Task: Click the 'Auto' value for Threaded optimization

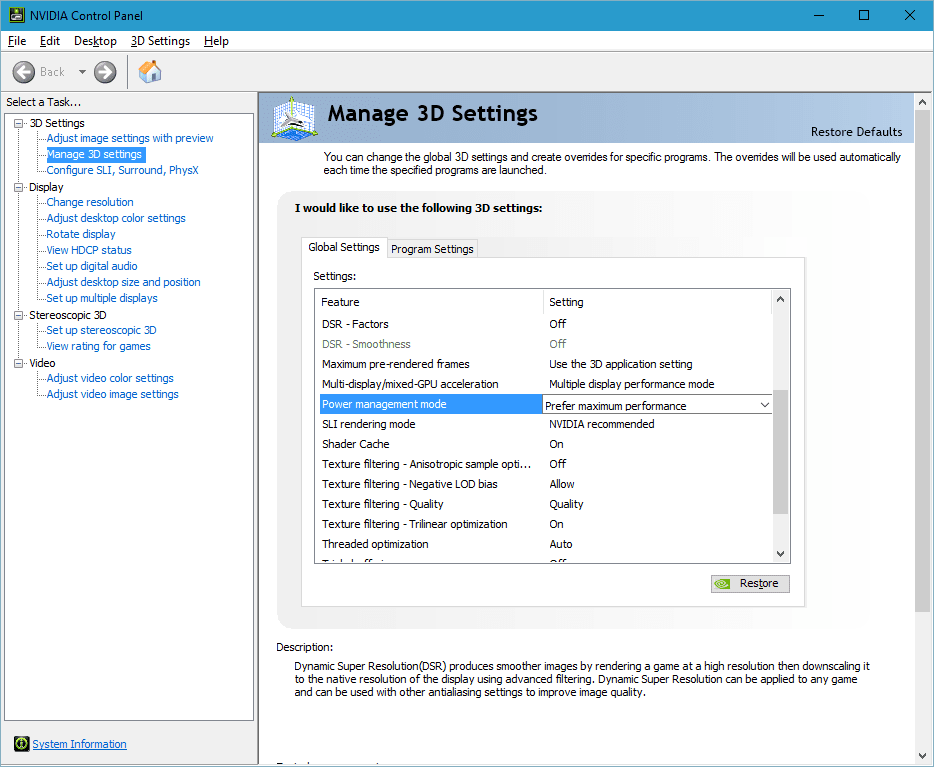Action: 561,544
